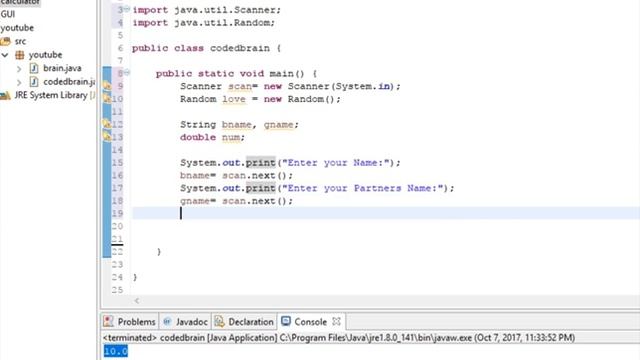640x360 pixels.
Task: Collapse the youtube package node
Action: 5,55
